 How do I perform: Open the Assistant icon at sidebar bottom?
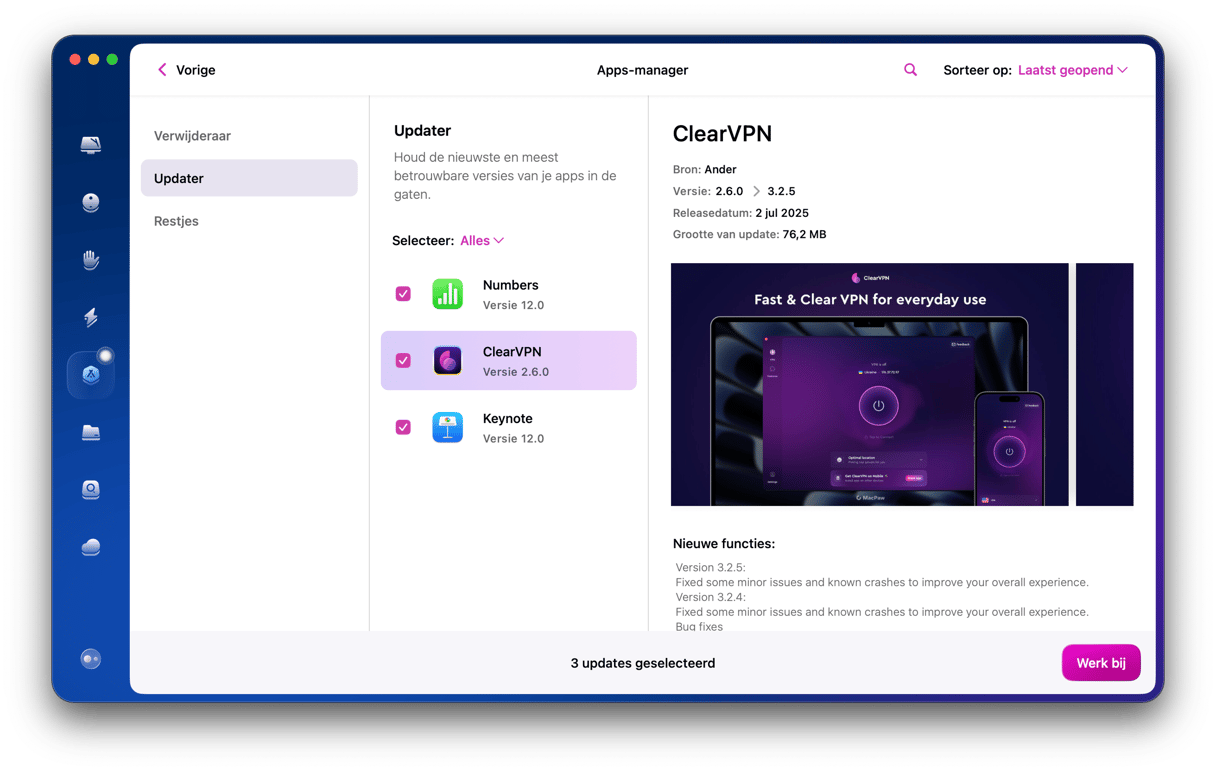91,659
